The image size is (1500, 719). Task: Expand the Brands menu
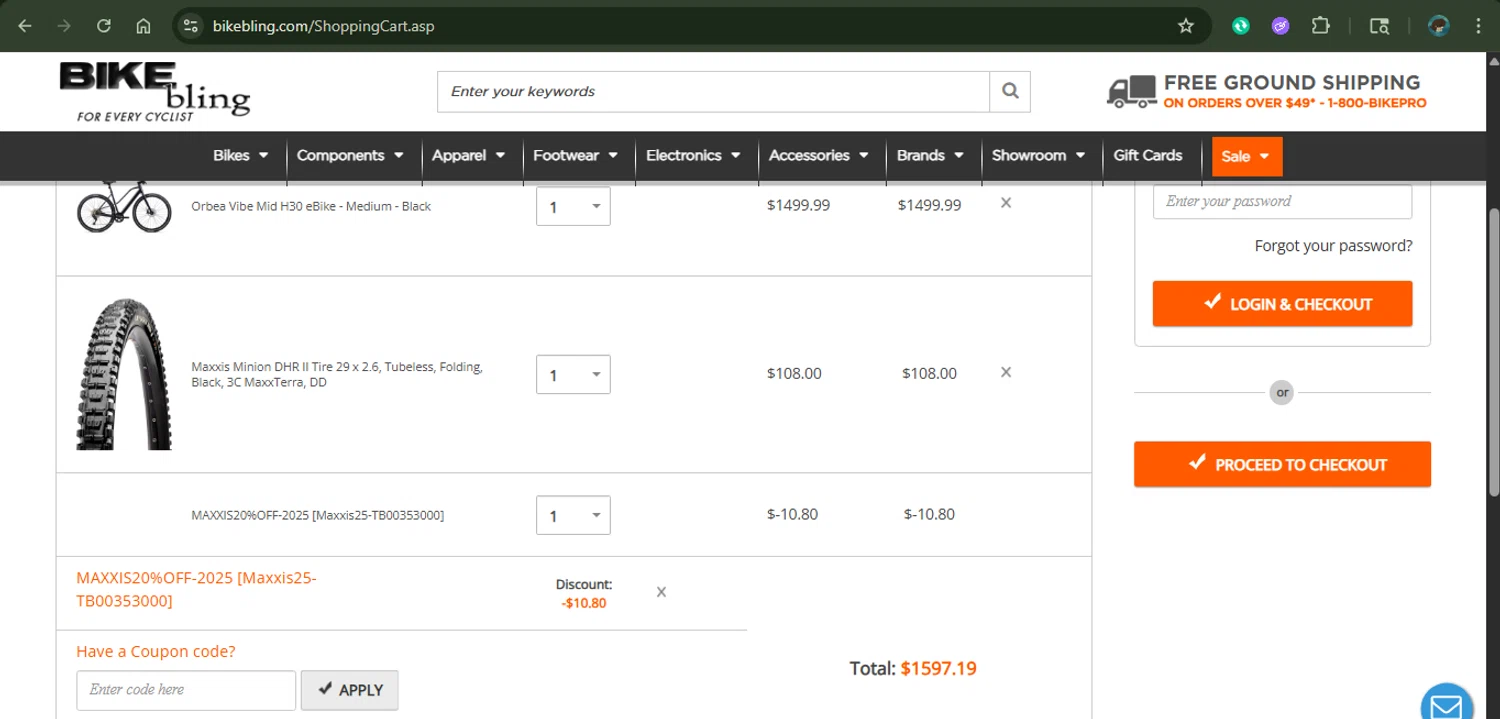(x=931, y=156)
